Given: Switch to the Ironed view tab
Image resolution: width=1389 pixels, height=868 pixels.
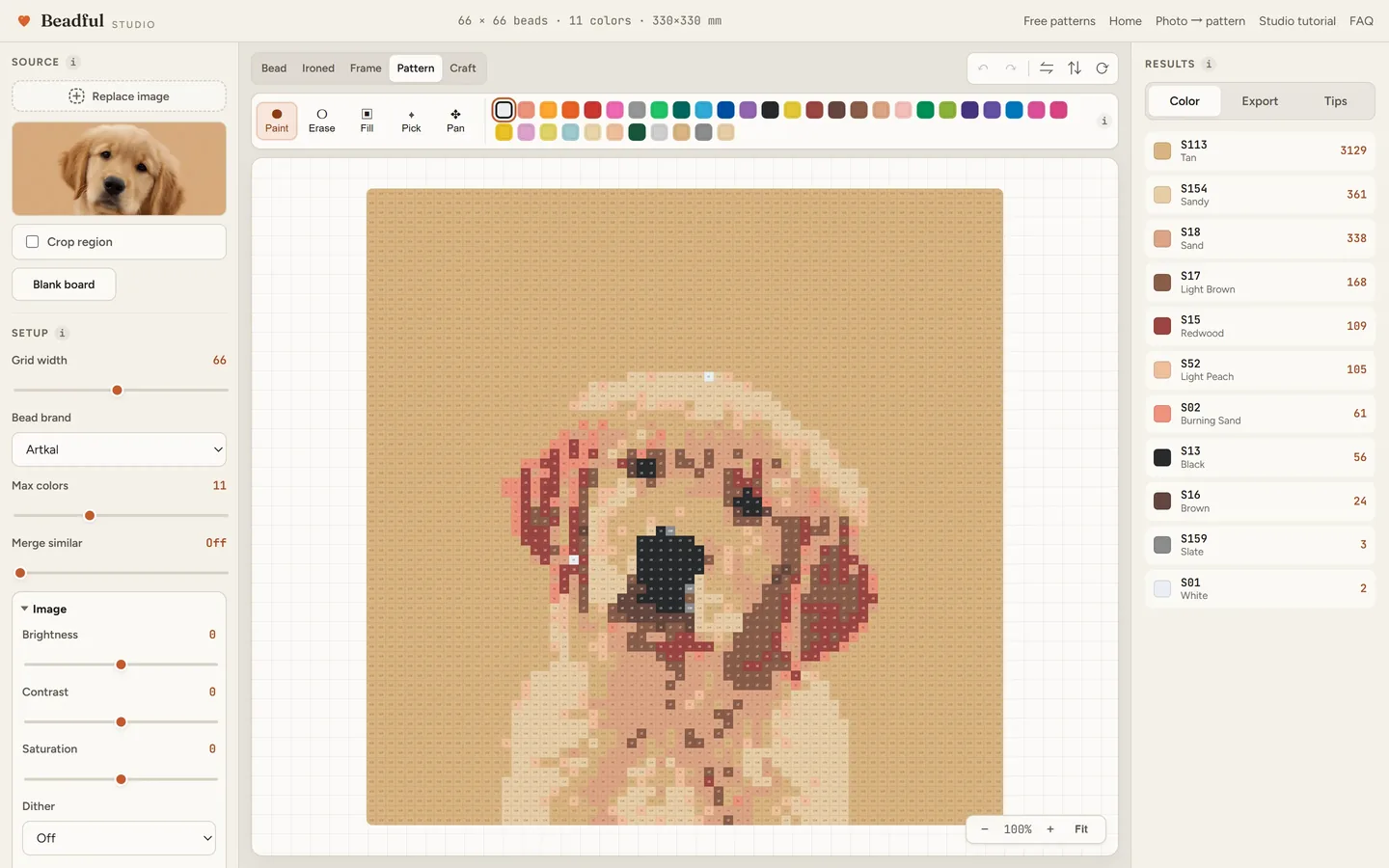Looking at the screenshot, I should point(318,68).
